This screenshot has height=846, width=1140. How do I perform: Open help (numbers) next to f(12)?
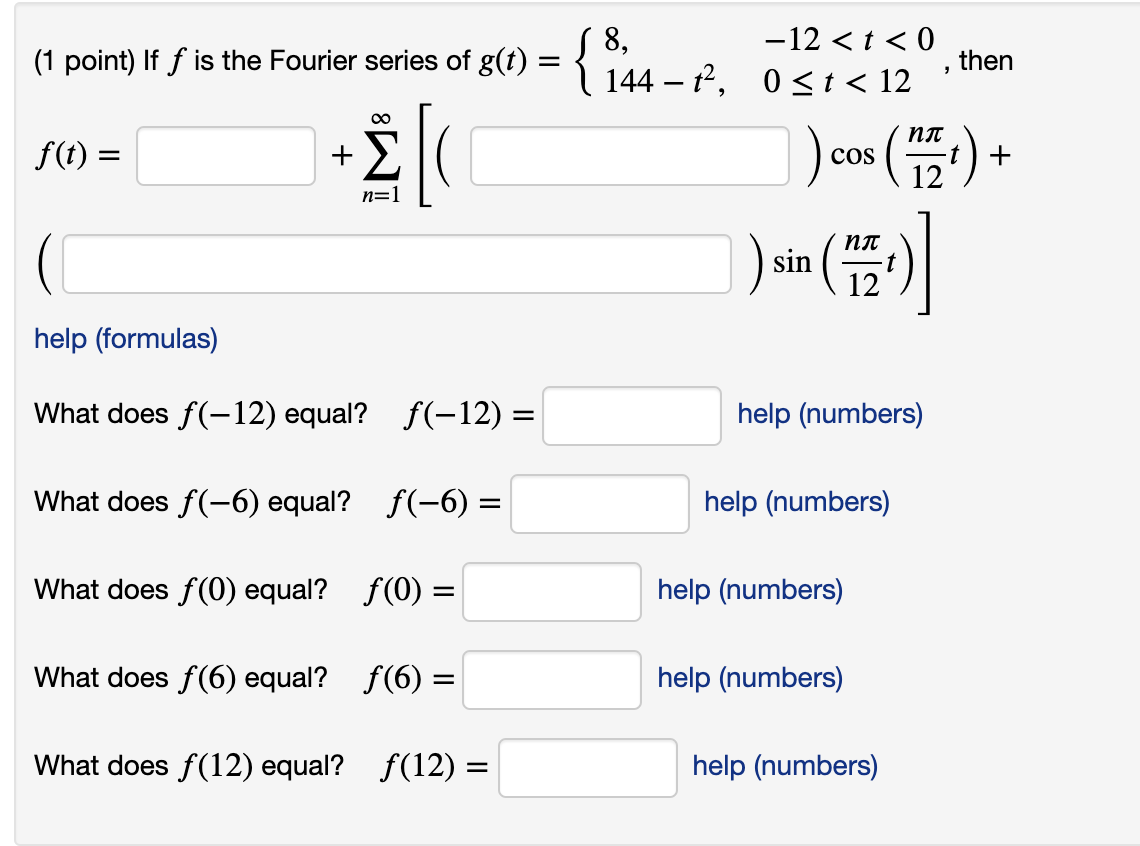point(785,766)
